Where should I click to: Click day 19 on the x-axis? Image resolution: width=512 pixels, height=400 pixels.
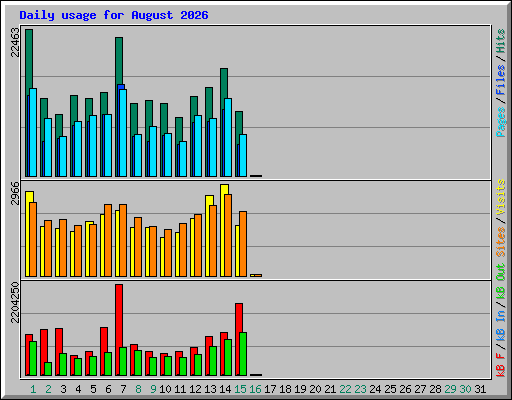coord(300,389)
